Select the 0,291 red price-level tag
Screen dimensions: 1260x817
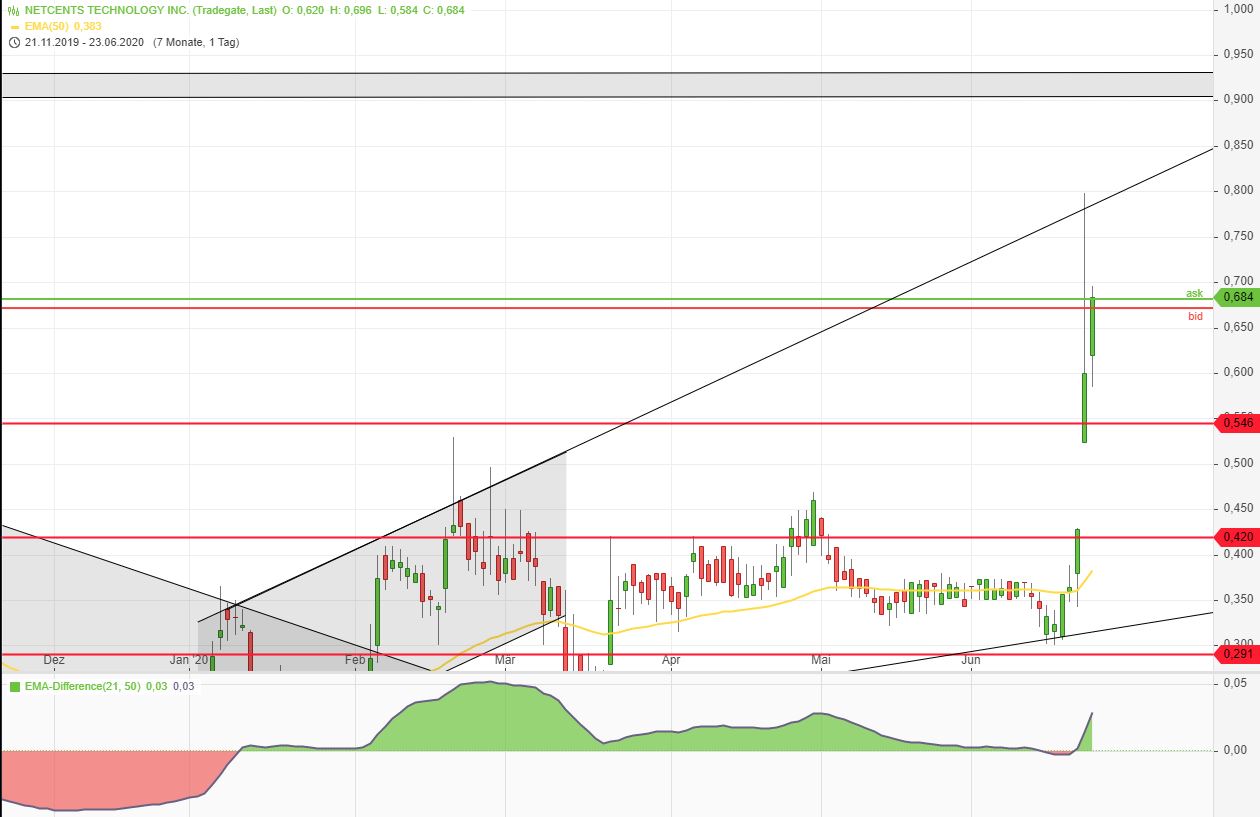tap(1237, 654)
